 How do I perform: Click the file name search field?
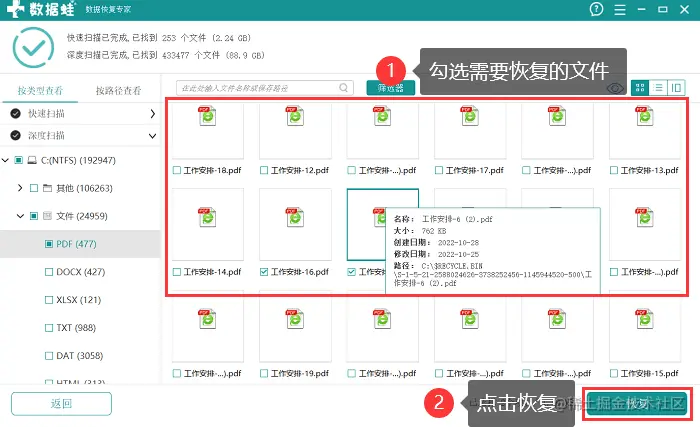coord(265,88)
